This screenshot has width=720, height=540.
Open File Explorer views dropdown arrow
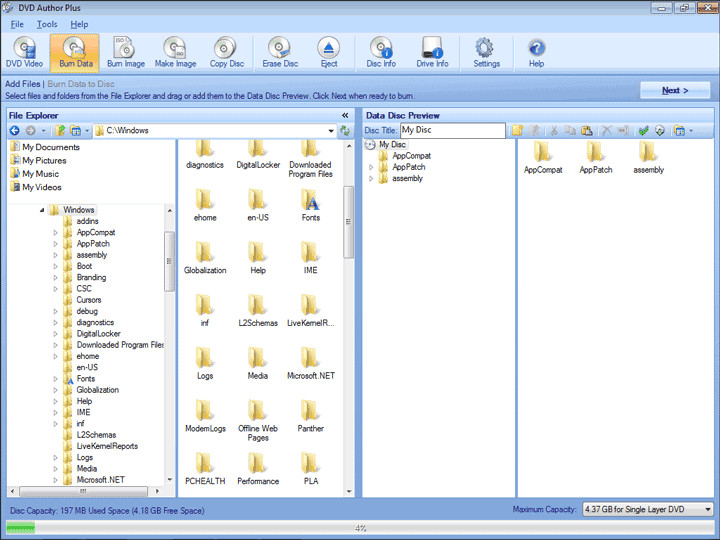coord(87,131)
